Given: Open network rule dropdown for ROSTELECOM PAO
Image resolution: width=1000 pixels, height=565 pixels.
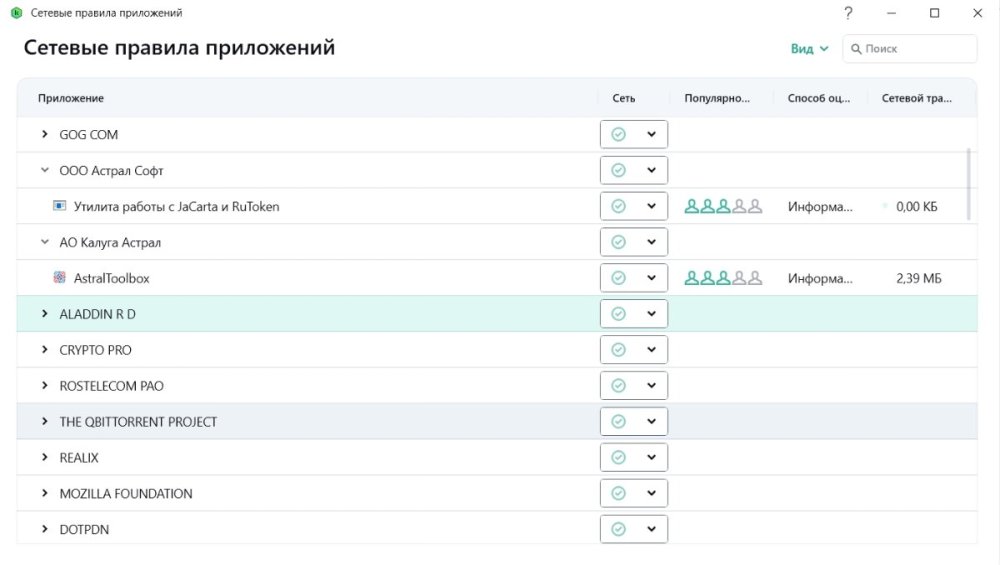Looking at the screenshot, I should [651, 385].
